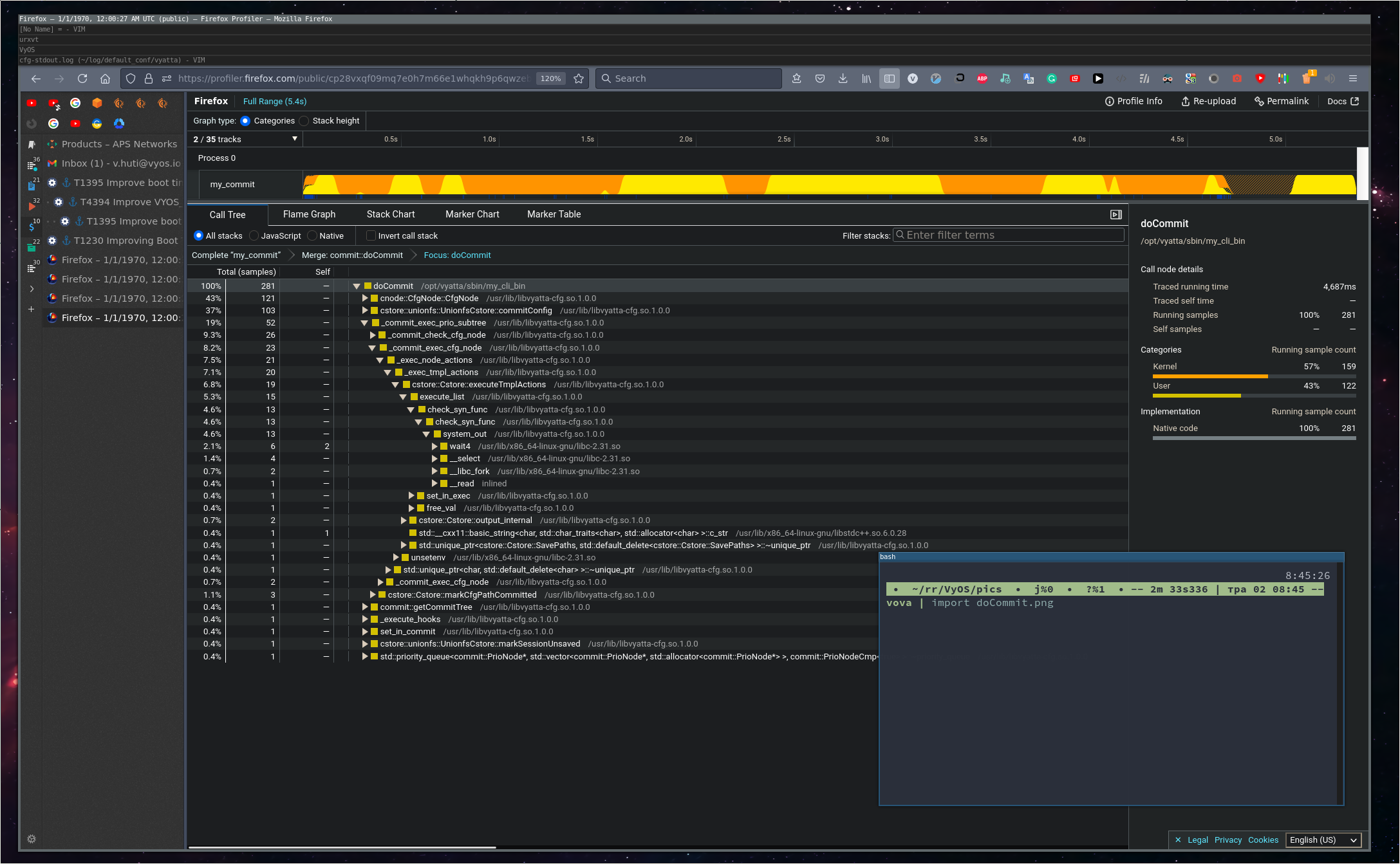Click the browser reload icon
1400x864 pixels.
coord(82,78)
